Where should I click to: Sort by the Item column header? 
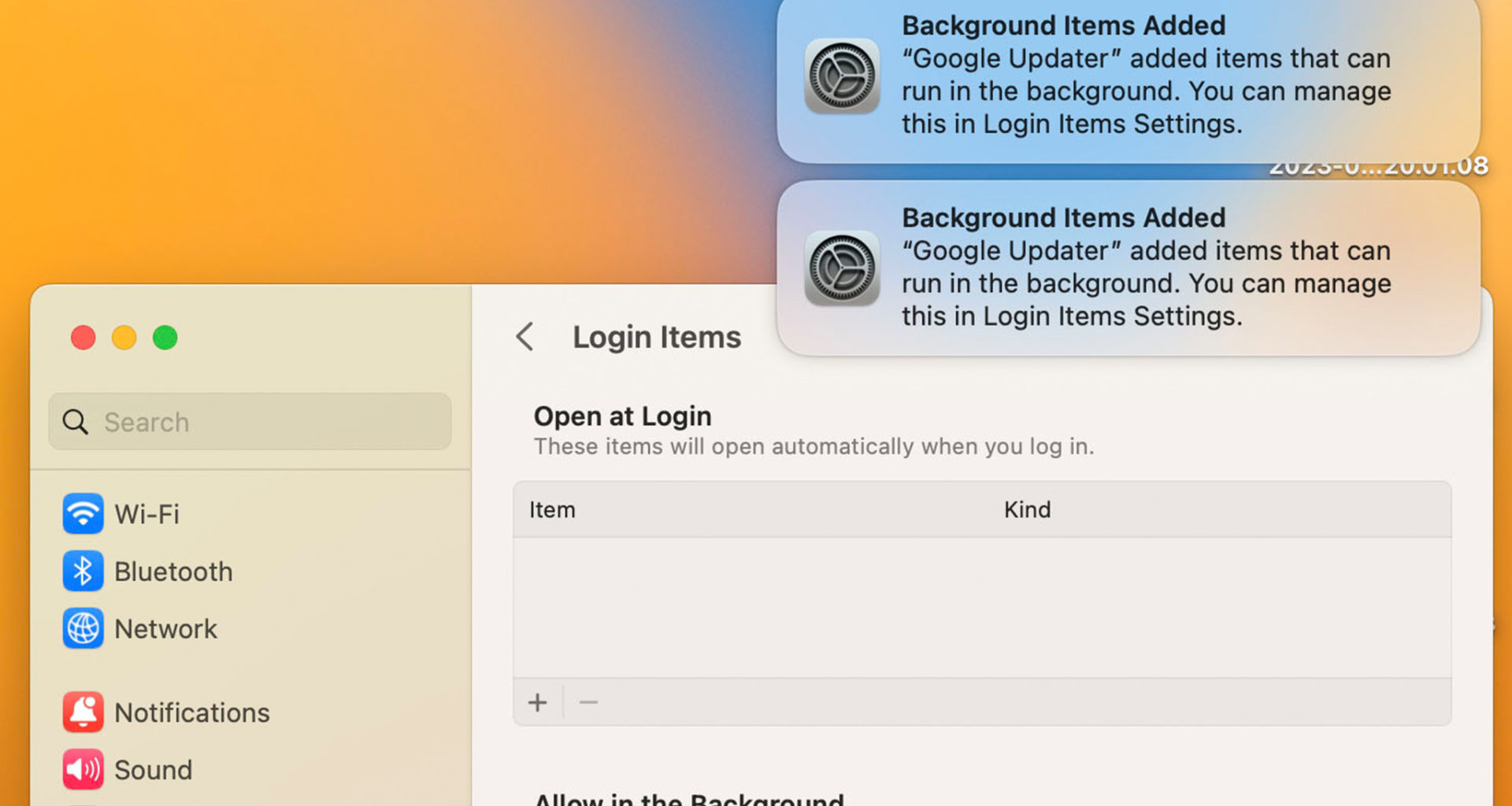pyautogui.click(x=552, y=510)
